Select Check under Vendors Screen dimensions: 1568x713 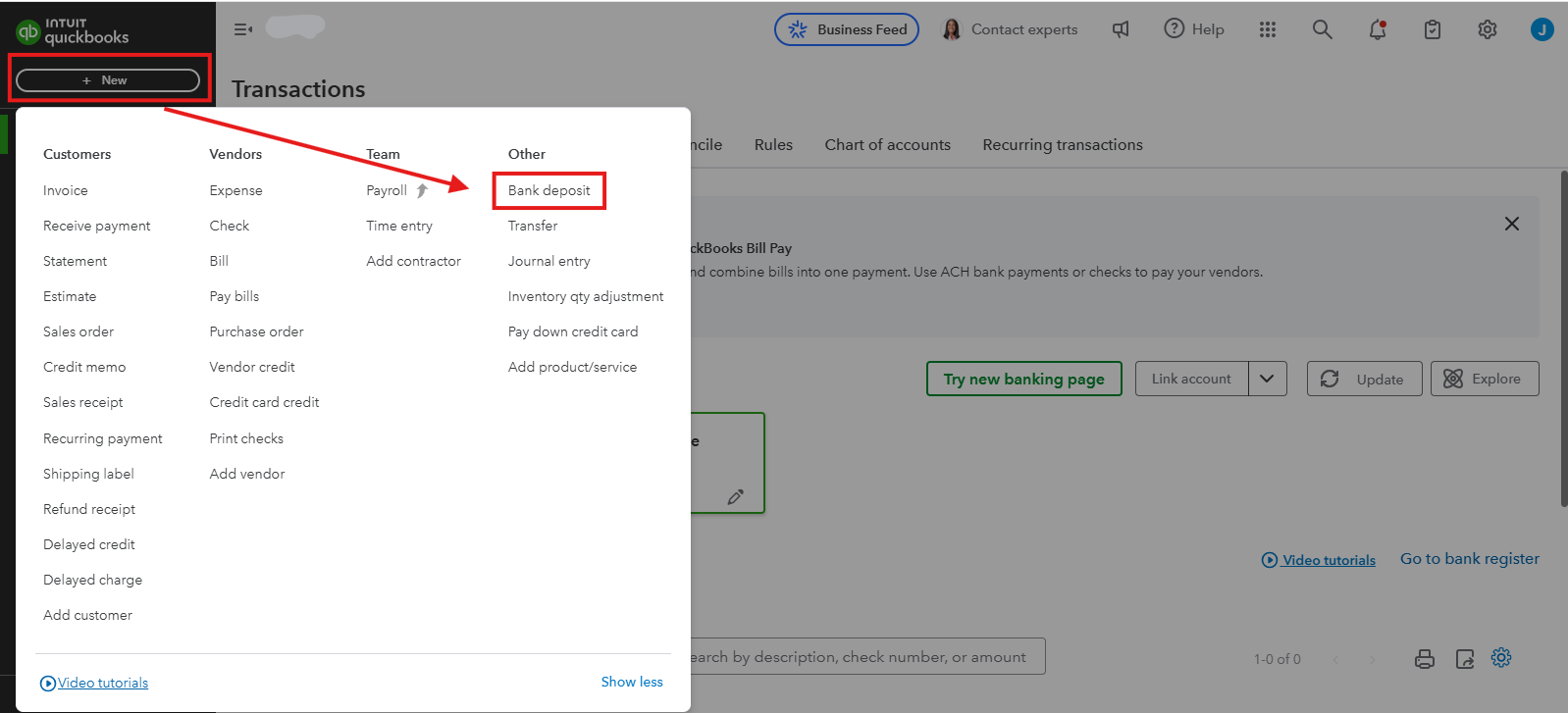(230, 226)
